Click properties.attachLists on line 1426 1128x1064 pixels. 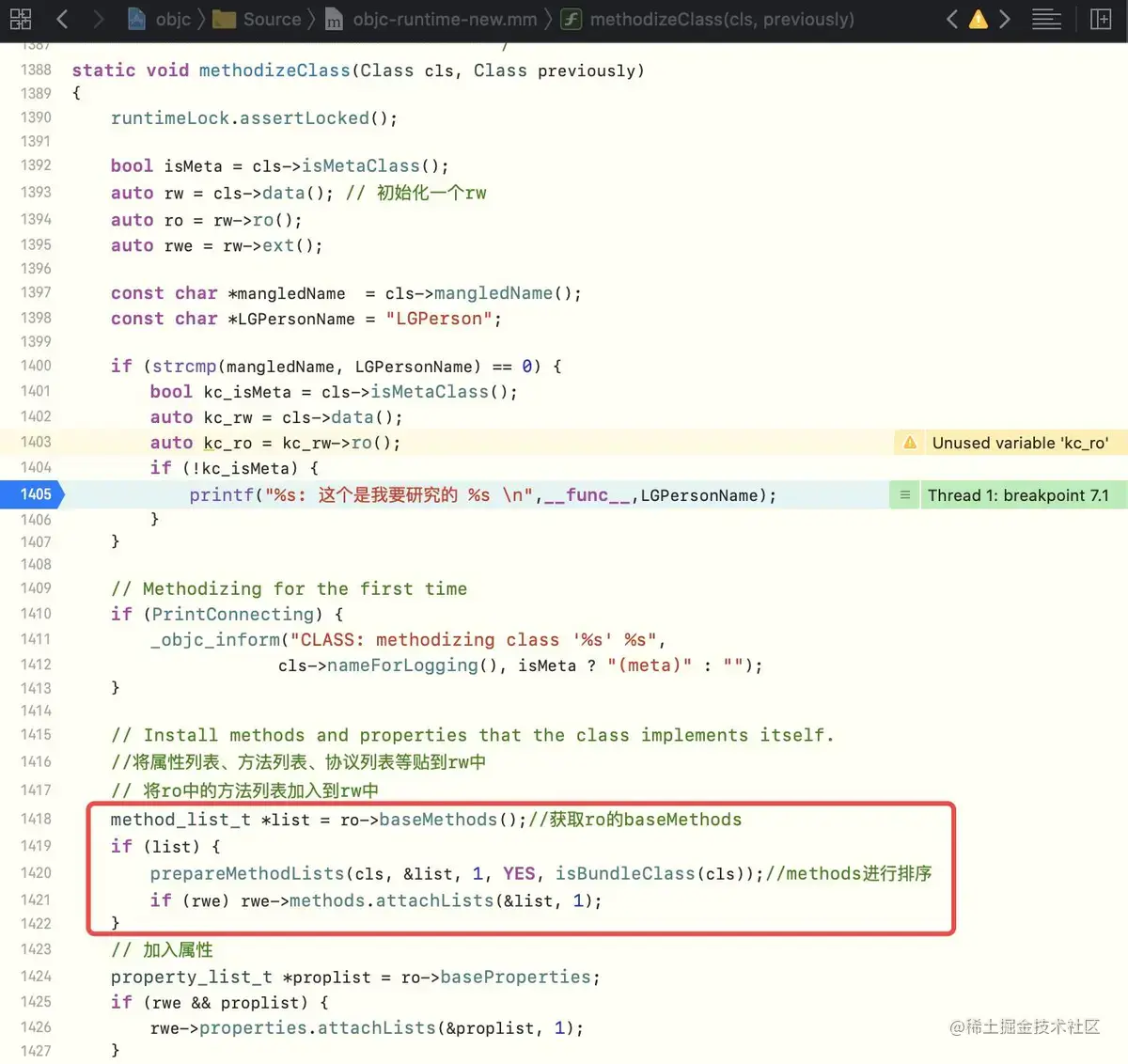pos(318,1028)
